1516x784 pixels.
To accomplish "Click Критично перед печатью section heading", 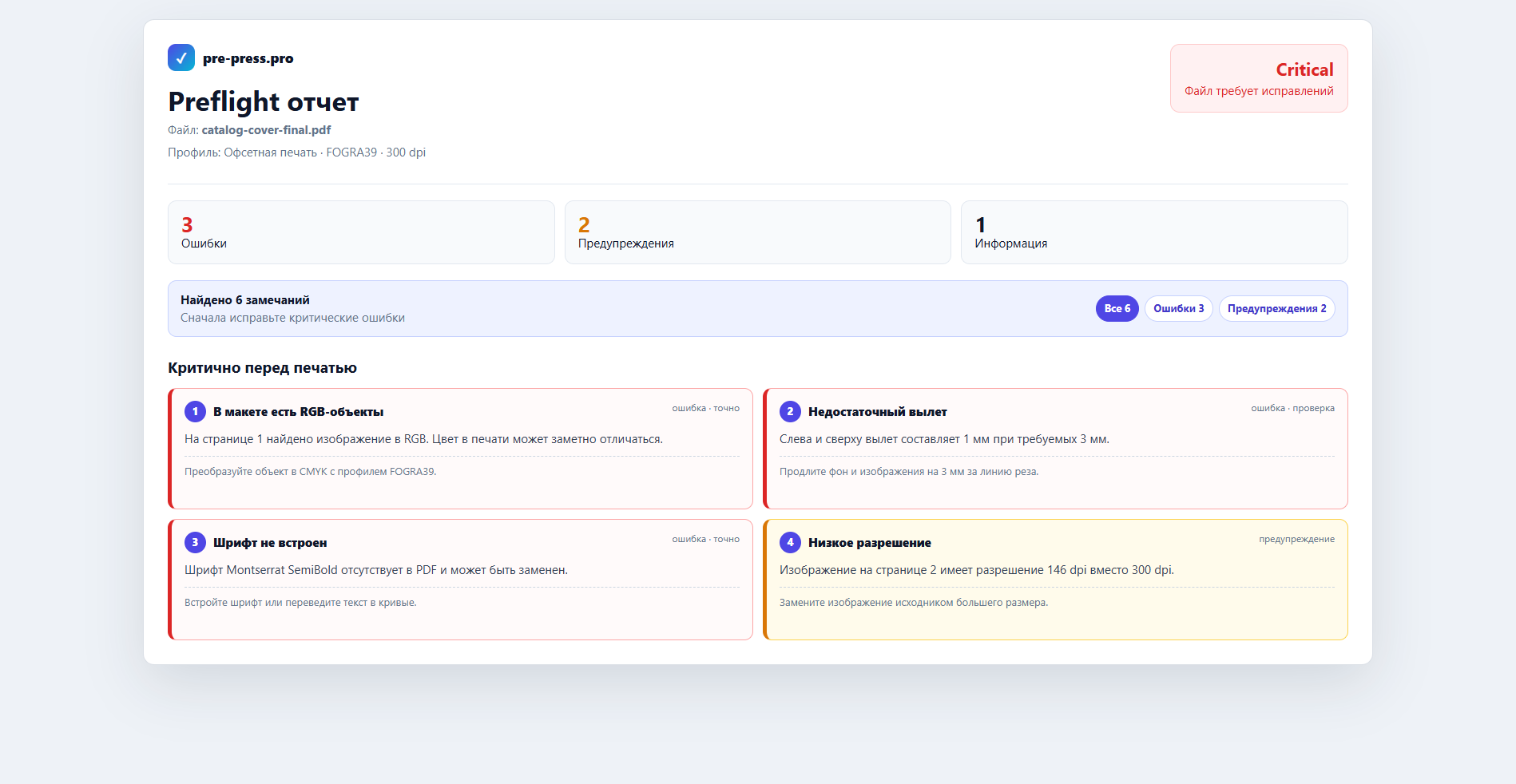I will 262,368.
